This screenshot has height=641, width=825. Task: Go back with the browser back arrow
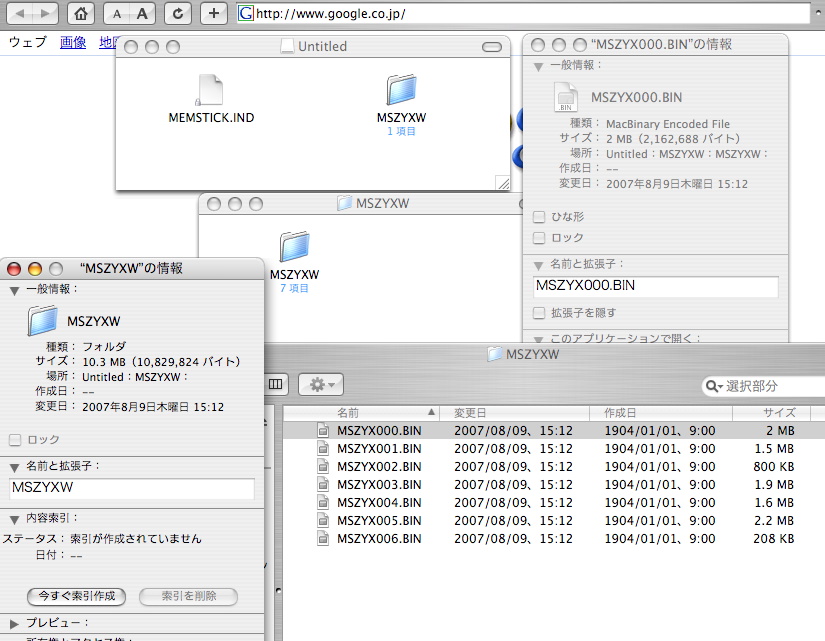pos(20,14)
